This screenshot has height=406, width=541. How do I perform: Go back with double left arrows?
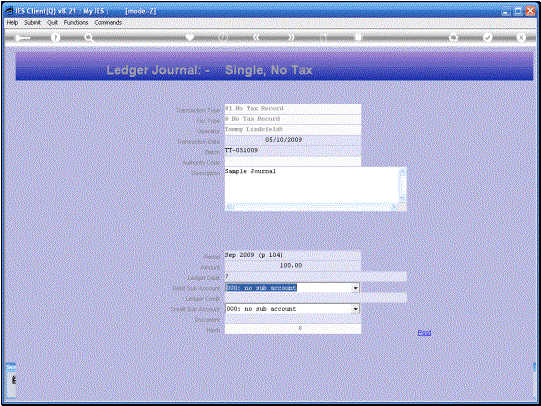click(256, 37)
